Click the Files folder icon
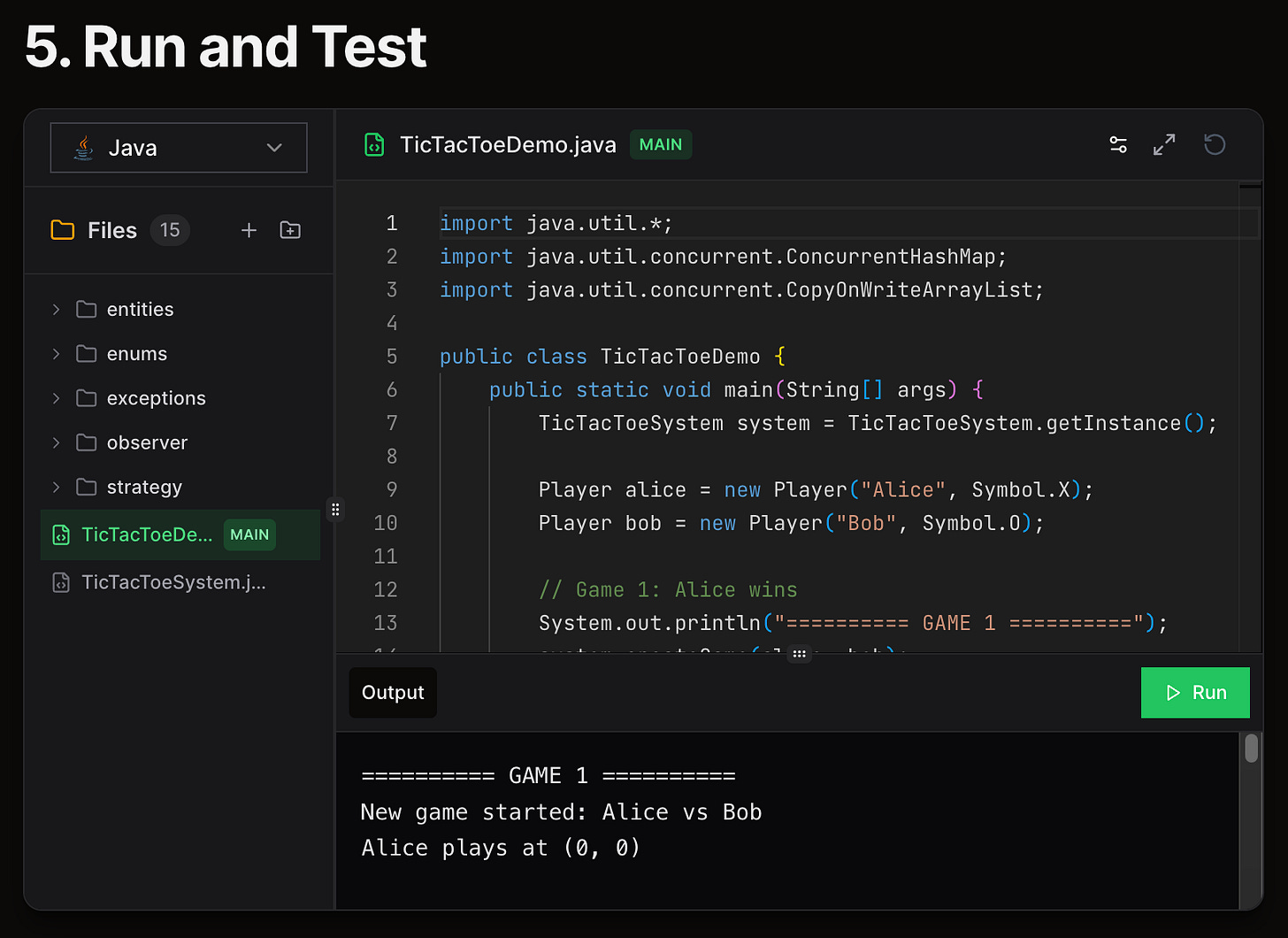The image size is (1288, 938). tap(63, 230)
